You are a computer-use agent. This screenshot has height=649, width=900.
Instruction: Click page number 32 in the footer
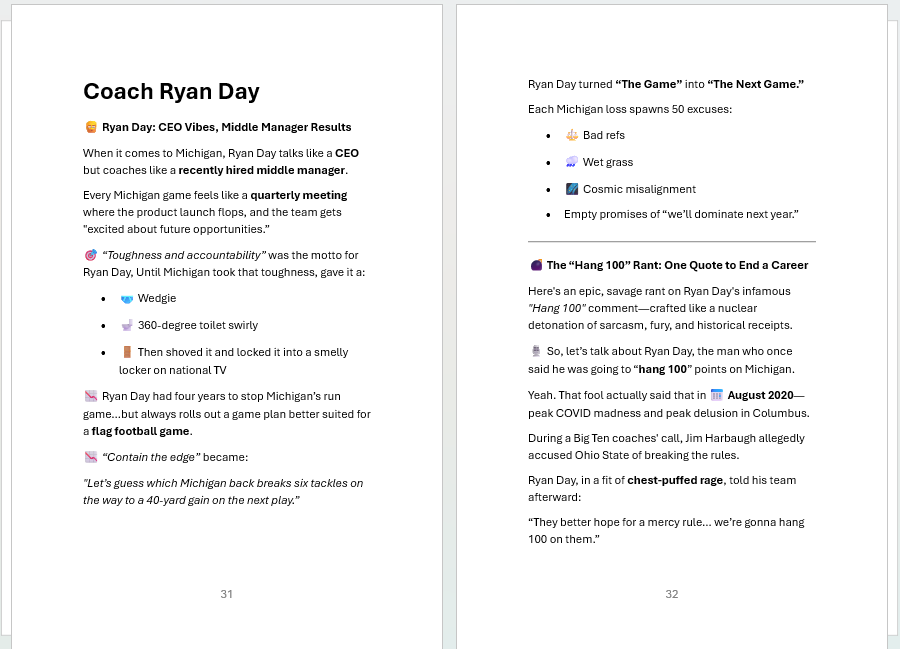click(x=672, y=594)
